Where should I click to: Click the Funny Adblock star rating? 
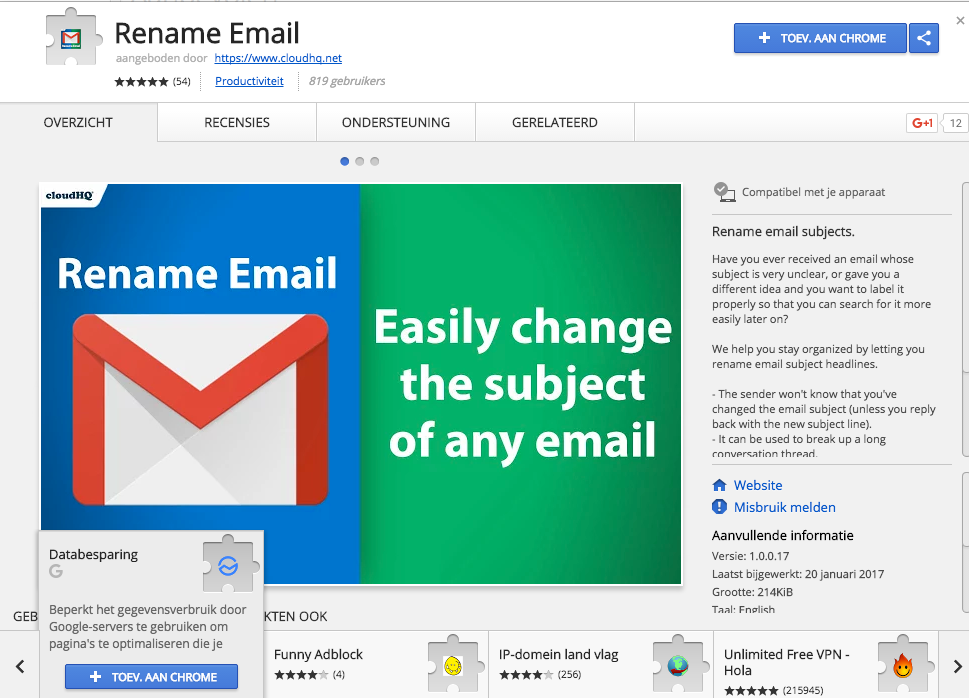pyautogui.click(x=301, y=675)
